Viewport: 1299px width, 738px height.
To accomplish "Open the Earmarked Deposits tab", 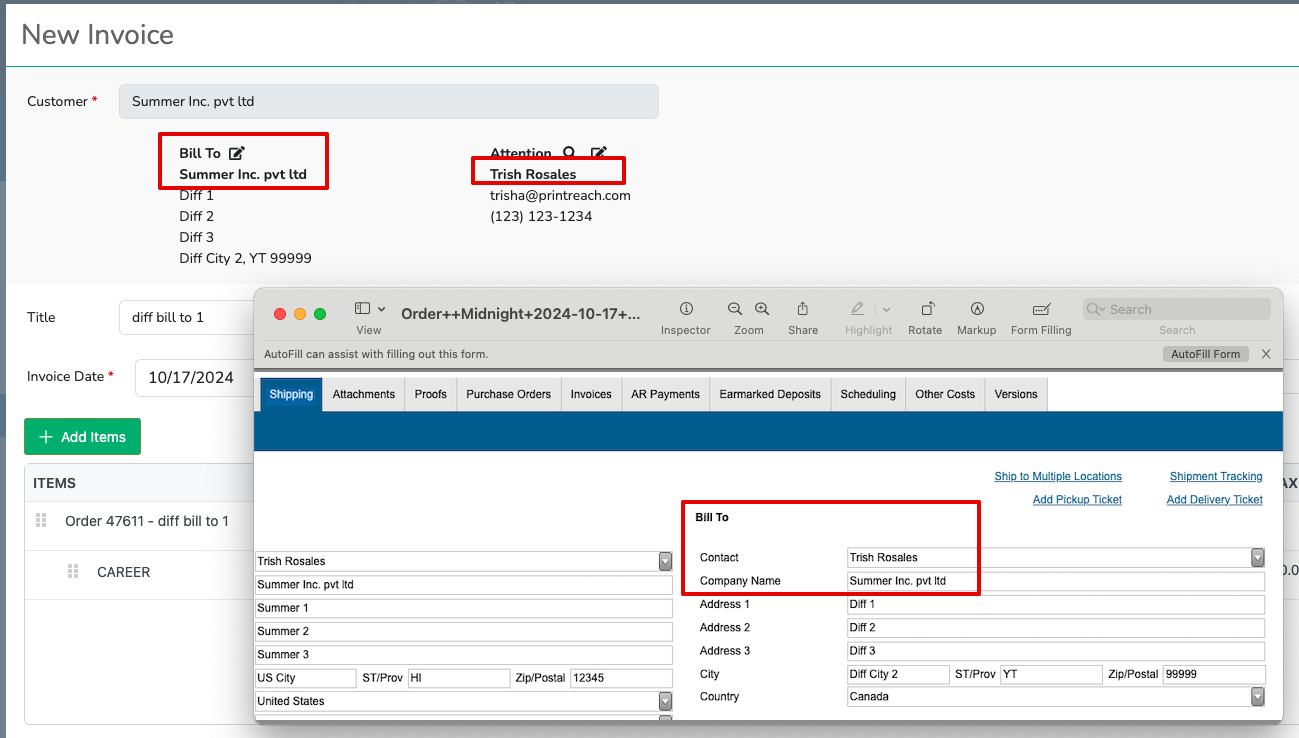I will pos(770,394).
